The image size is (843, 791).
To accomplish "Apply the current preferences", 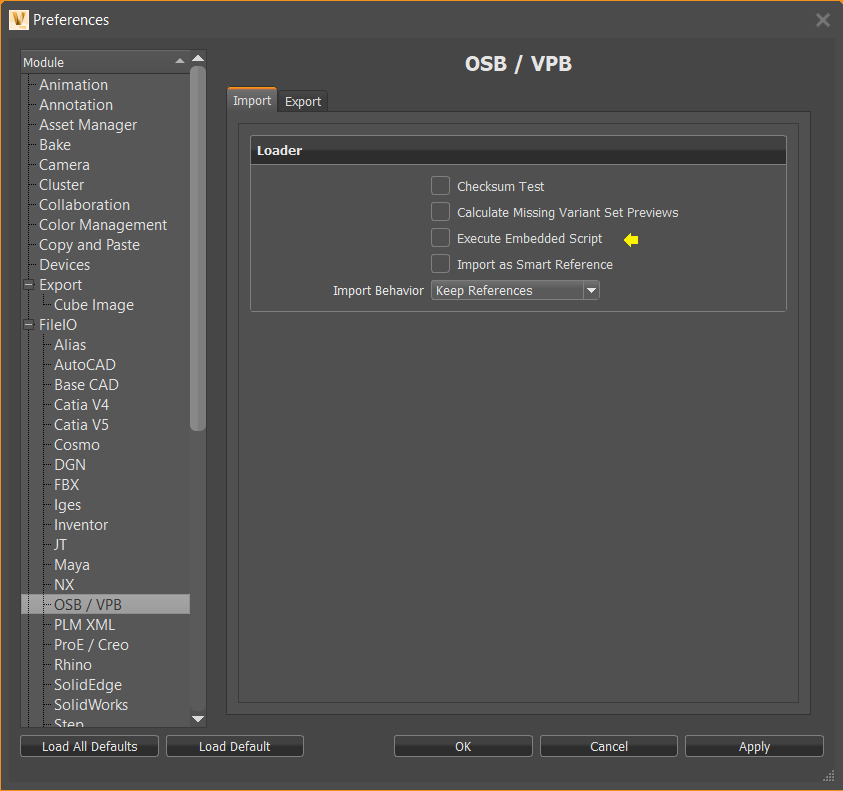I will (753, 746).
